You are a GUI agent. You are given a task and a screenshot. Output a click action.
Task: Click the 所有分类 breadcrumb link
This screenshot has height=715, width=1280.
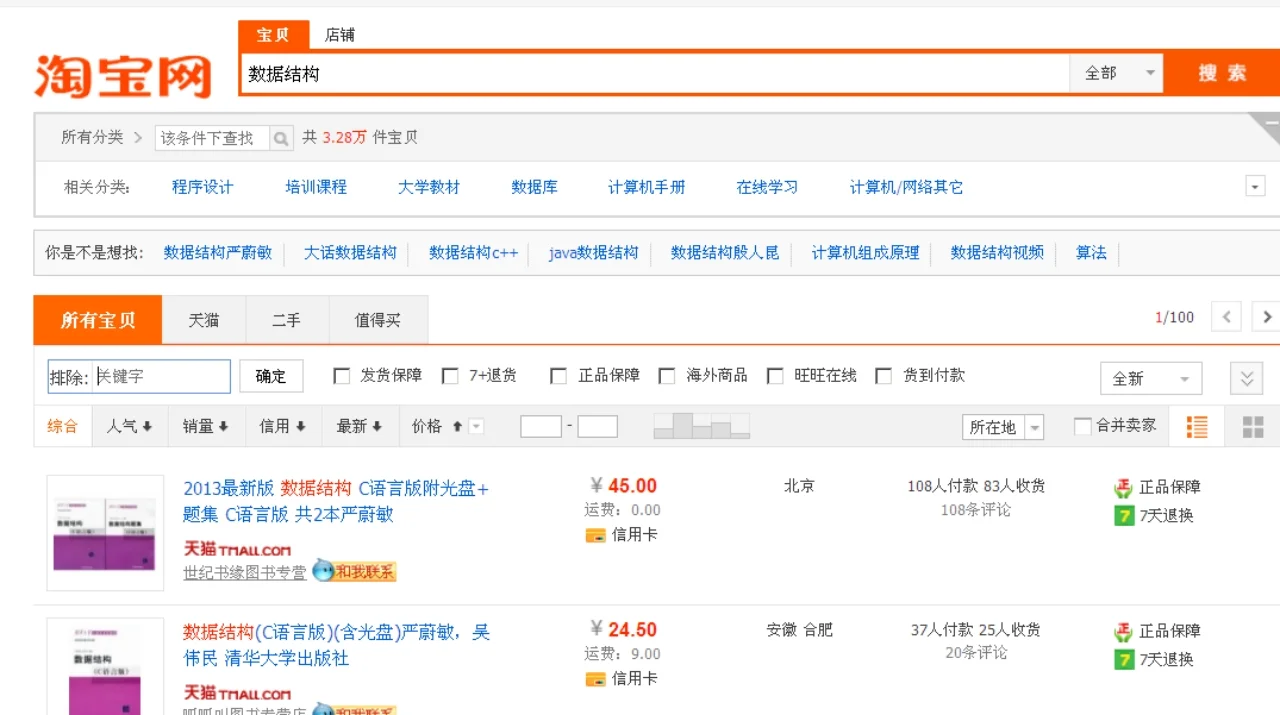92,137
